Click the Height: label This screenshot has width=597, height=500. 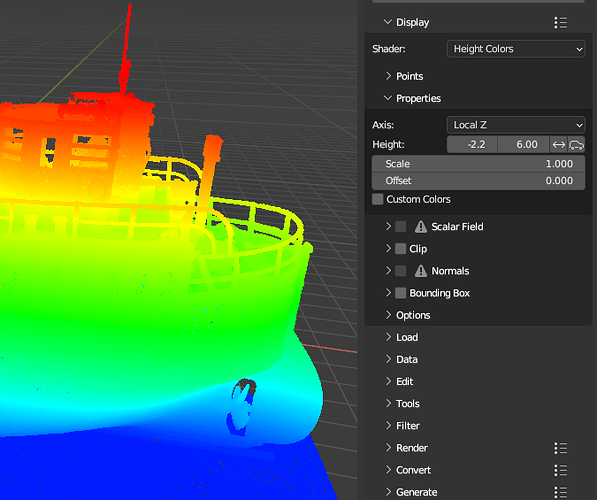[388, 145]
